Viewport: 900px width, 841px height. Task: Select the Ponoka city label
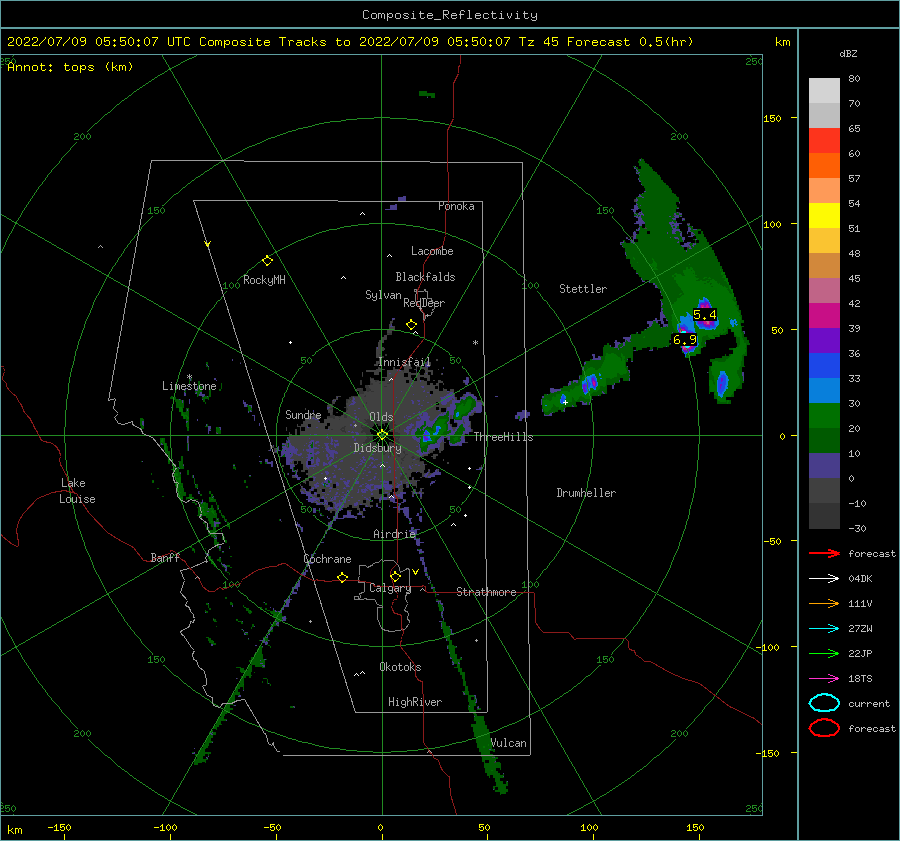tap(456, 206)
